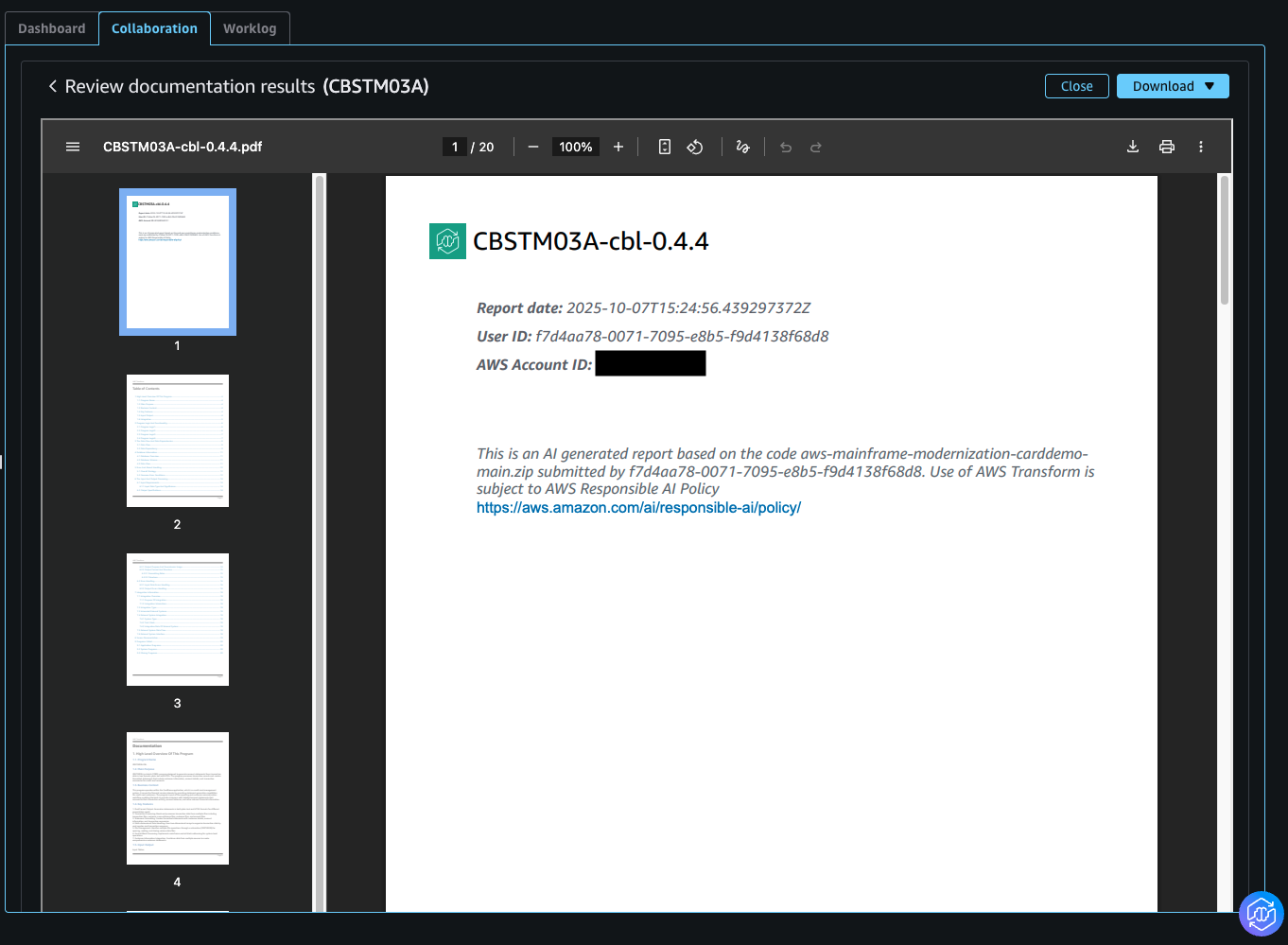Toggle the PDF sidebar menu icon
1288x945 pixels.
73,147
